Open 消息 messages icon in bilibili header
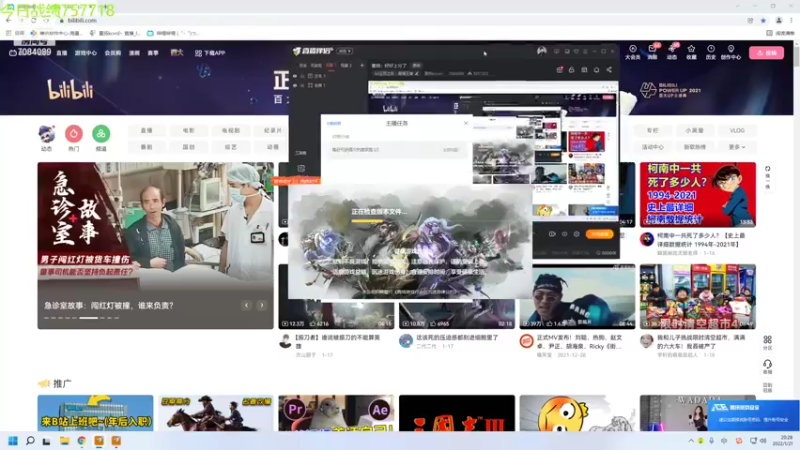 coord(652,52)
